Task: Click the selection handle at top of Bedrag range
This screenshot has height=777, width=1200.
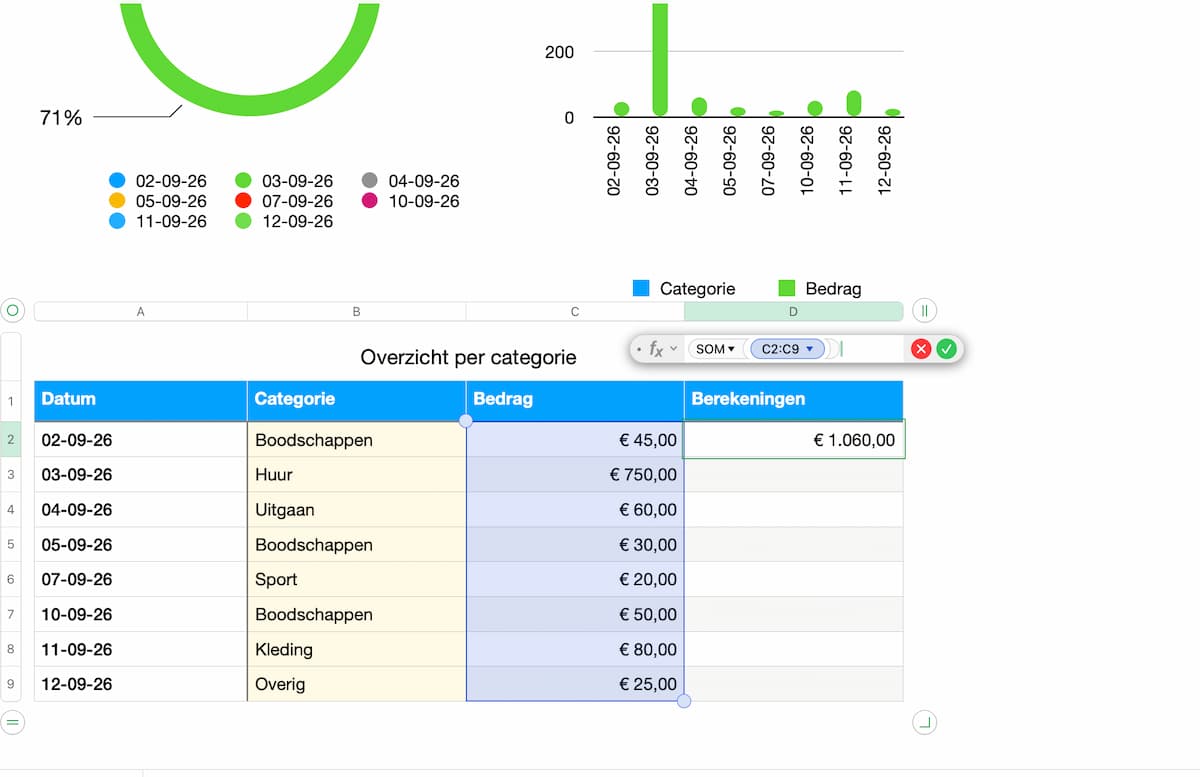Action: click(466, 421)
